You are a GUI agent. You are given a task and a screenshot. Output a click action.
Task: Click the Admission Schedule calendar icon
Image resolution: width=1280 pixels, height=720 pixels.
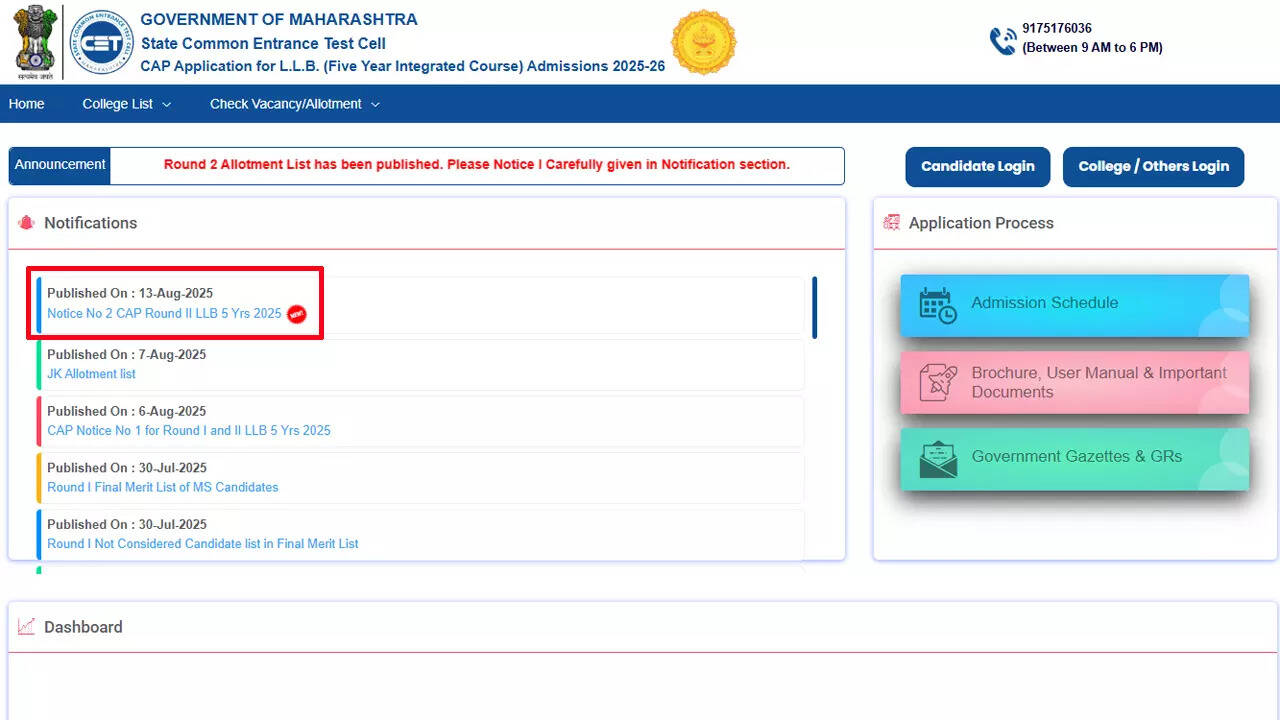[938, 305]
